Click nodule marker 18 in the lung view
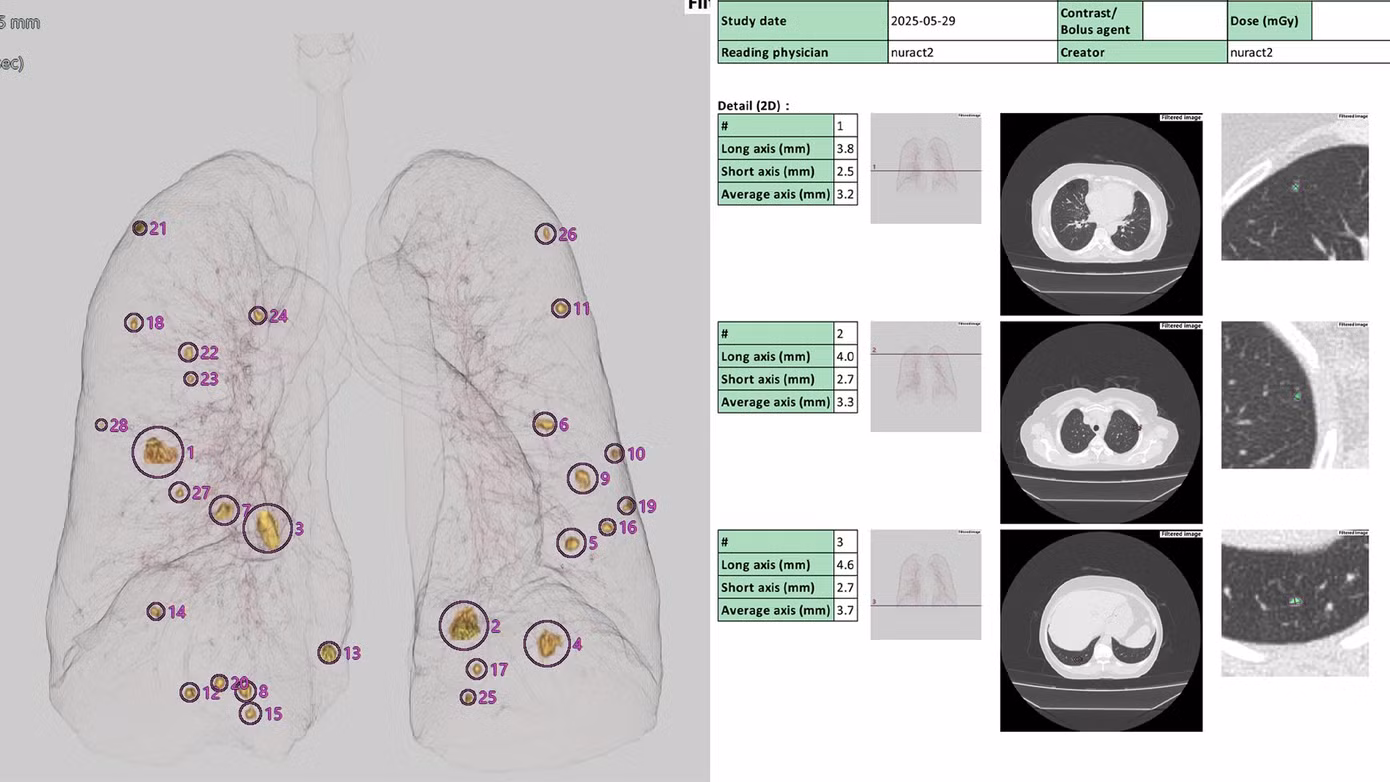Viewport: 1390px width, 782px height. [x=134, y=322]
